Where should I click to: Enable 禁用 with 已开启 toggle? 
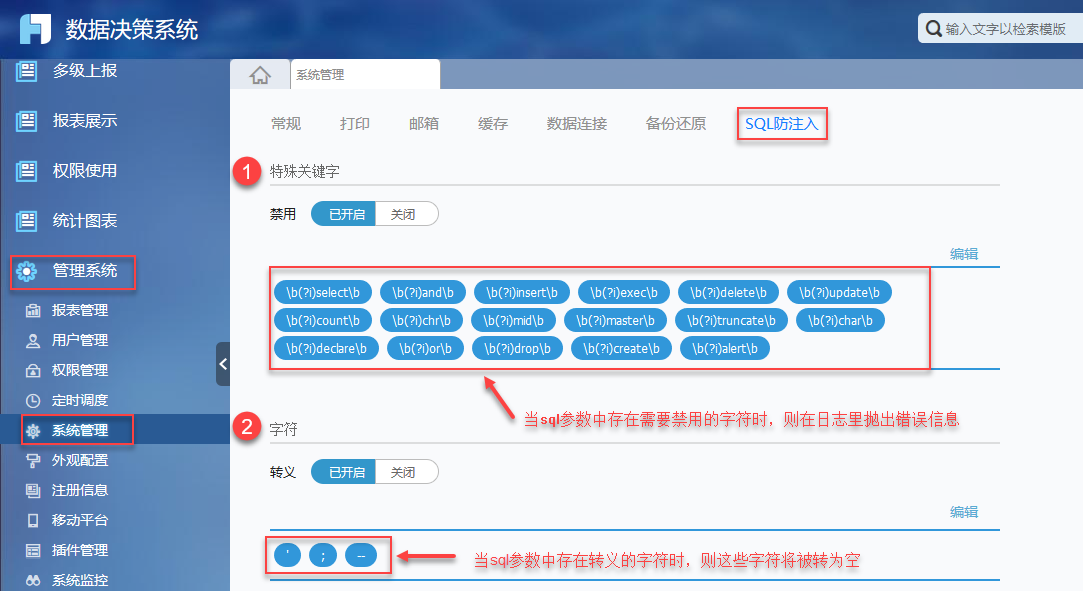coord(344,214)
